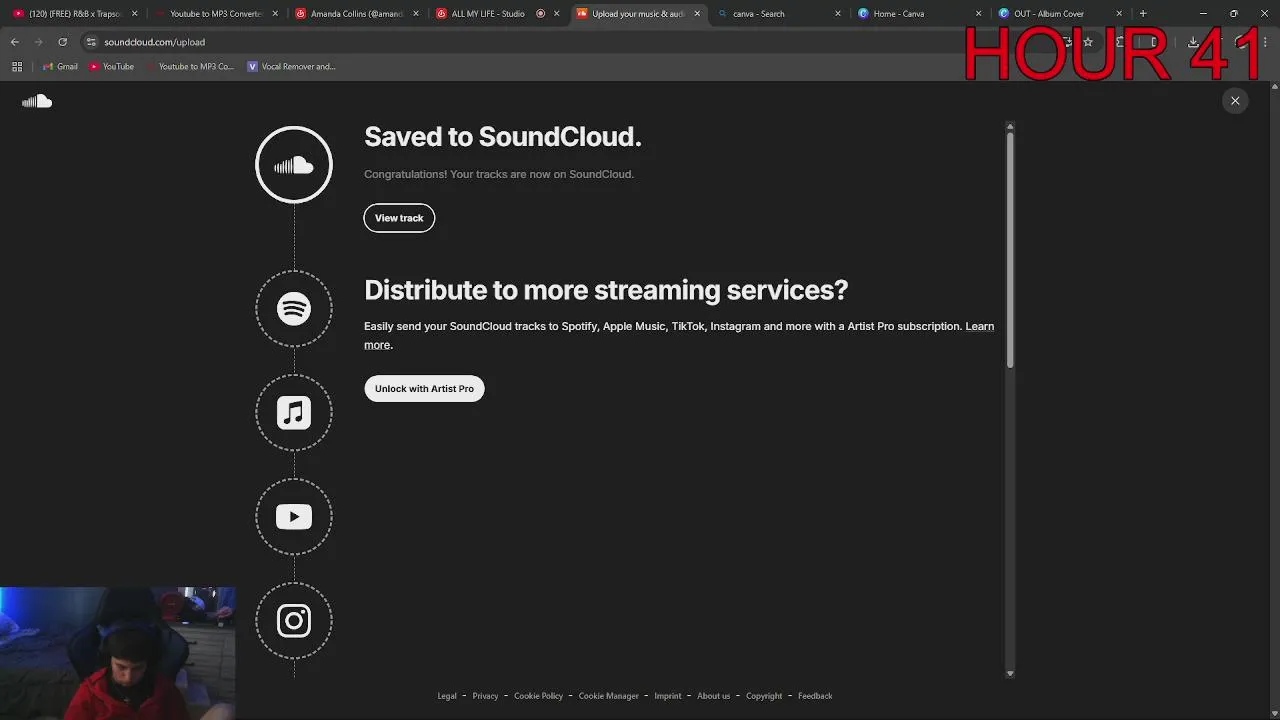1280x720 pixels.
Task: Close the Upload your music tab
Action: pos(697,14)
